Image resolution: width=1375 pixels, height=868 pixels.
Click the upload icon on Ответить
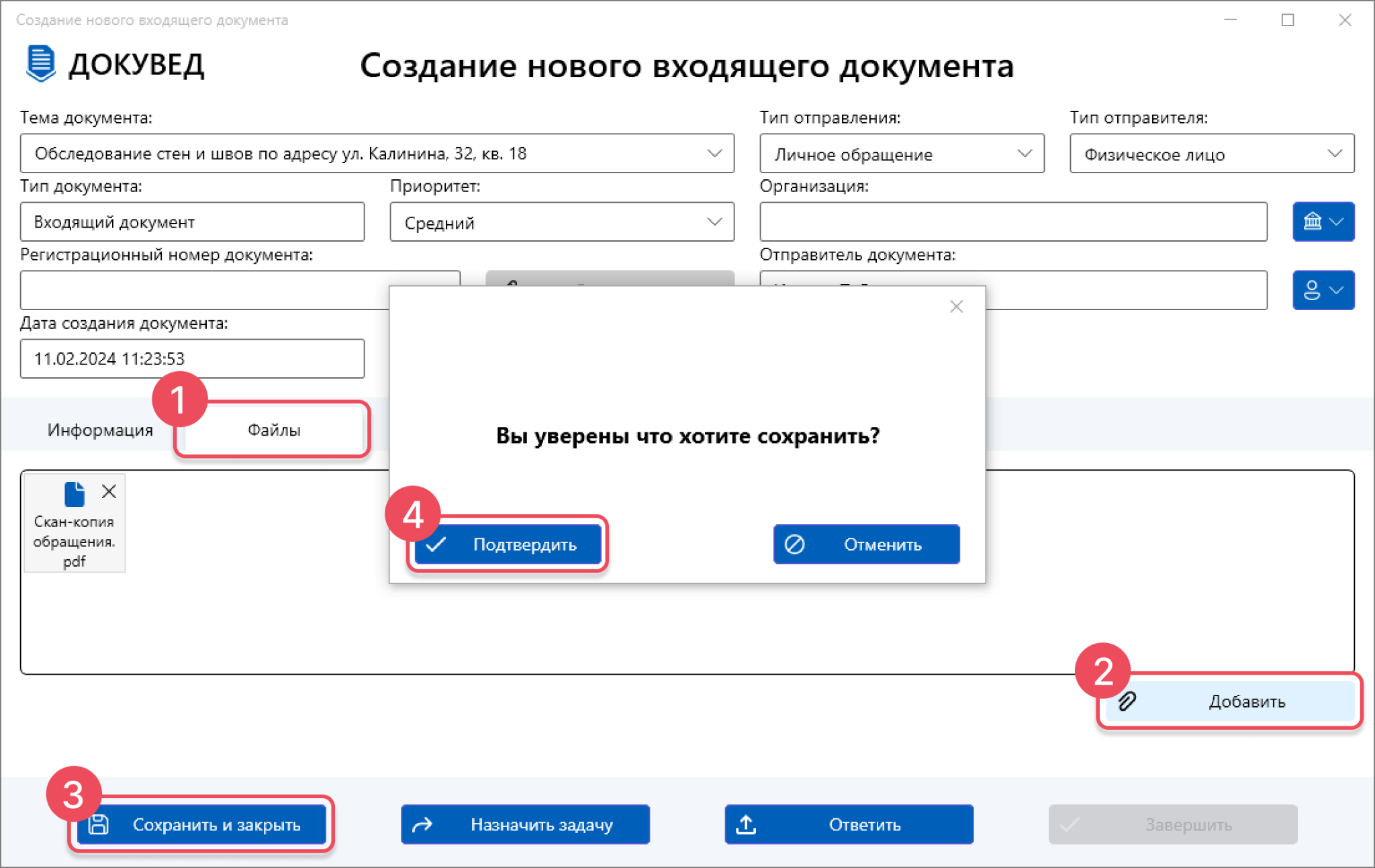click(x=746, y=824)
